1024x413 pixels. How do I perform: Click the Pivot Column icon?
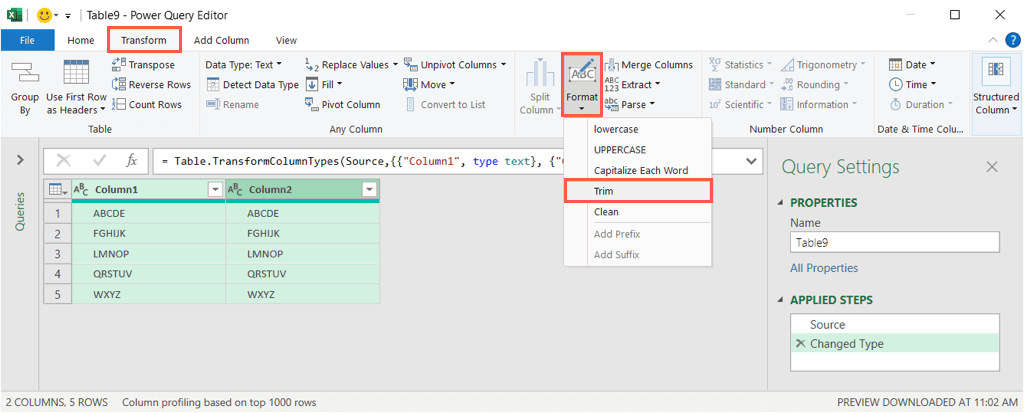coord(312,105)
